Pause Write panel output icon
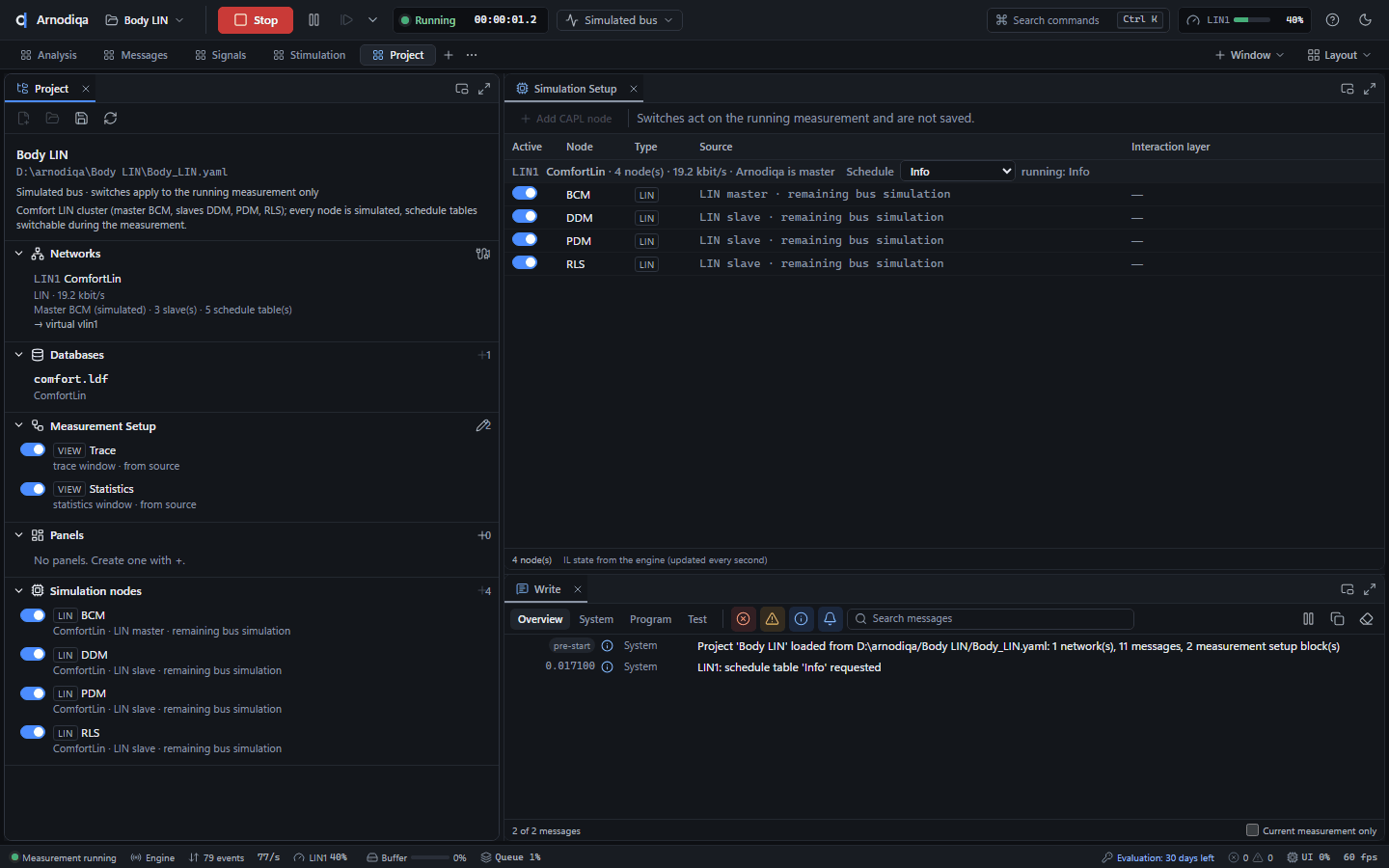The width and height of the screenshot is (1389, 868). 1308,619
